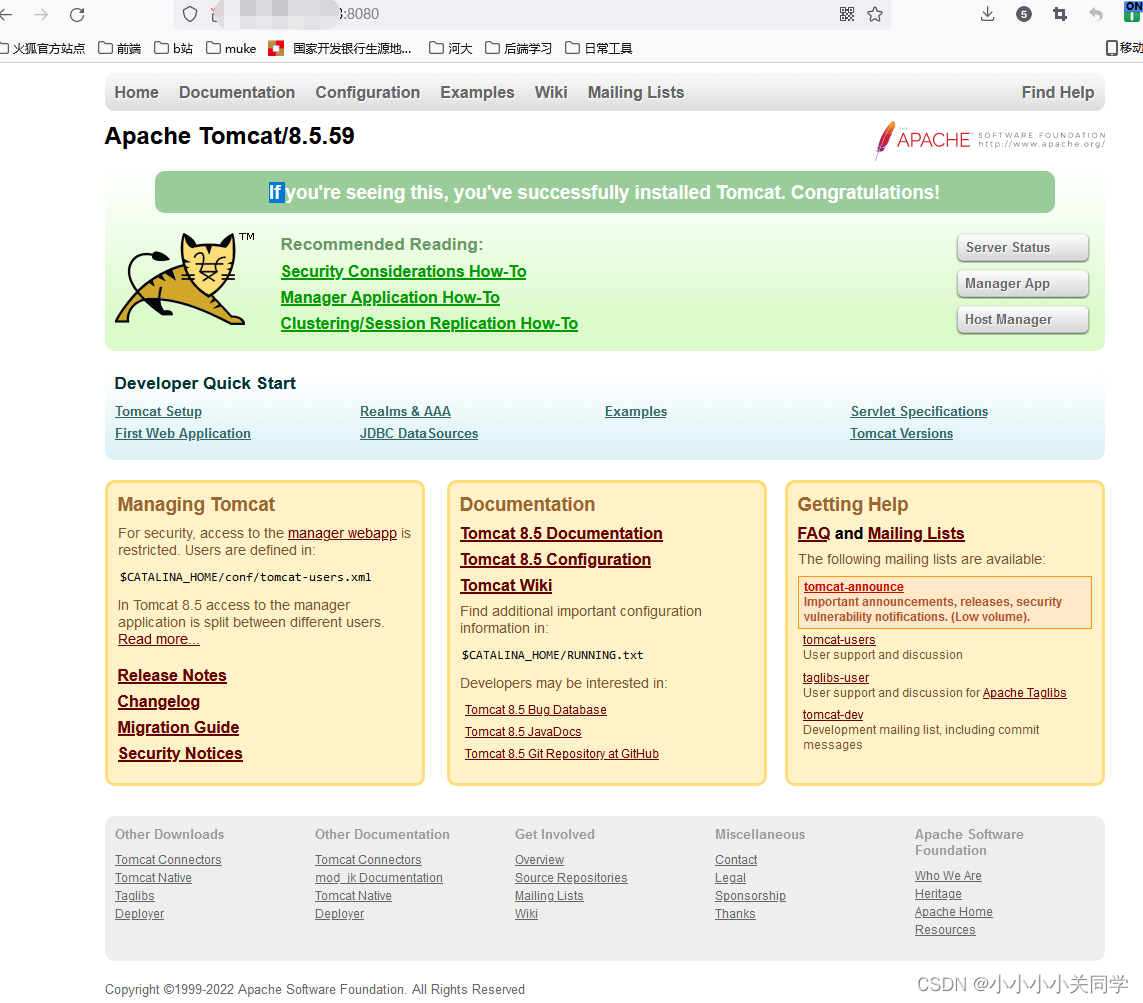Screen dimensions: 1143x1003
Task: Click Find Help in the nav bar
Action: (x=1058, y=93)
